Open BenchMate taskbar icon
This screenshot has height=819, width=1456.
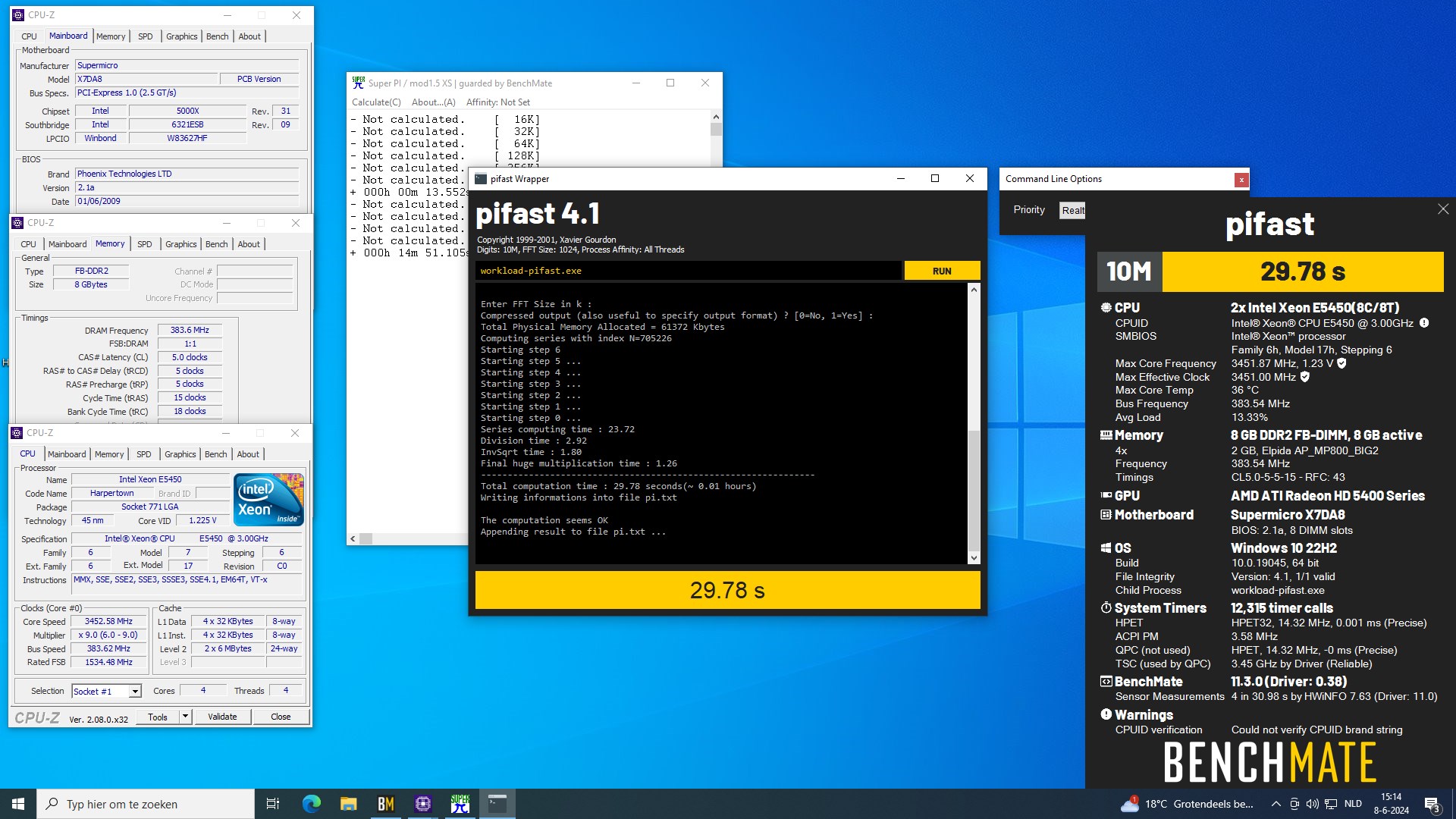pos(385,804)
